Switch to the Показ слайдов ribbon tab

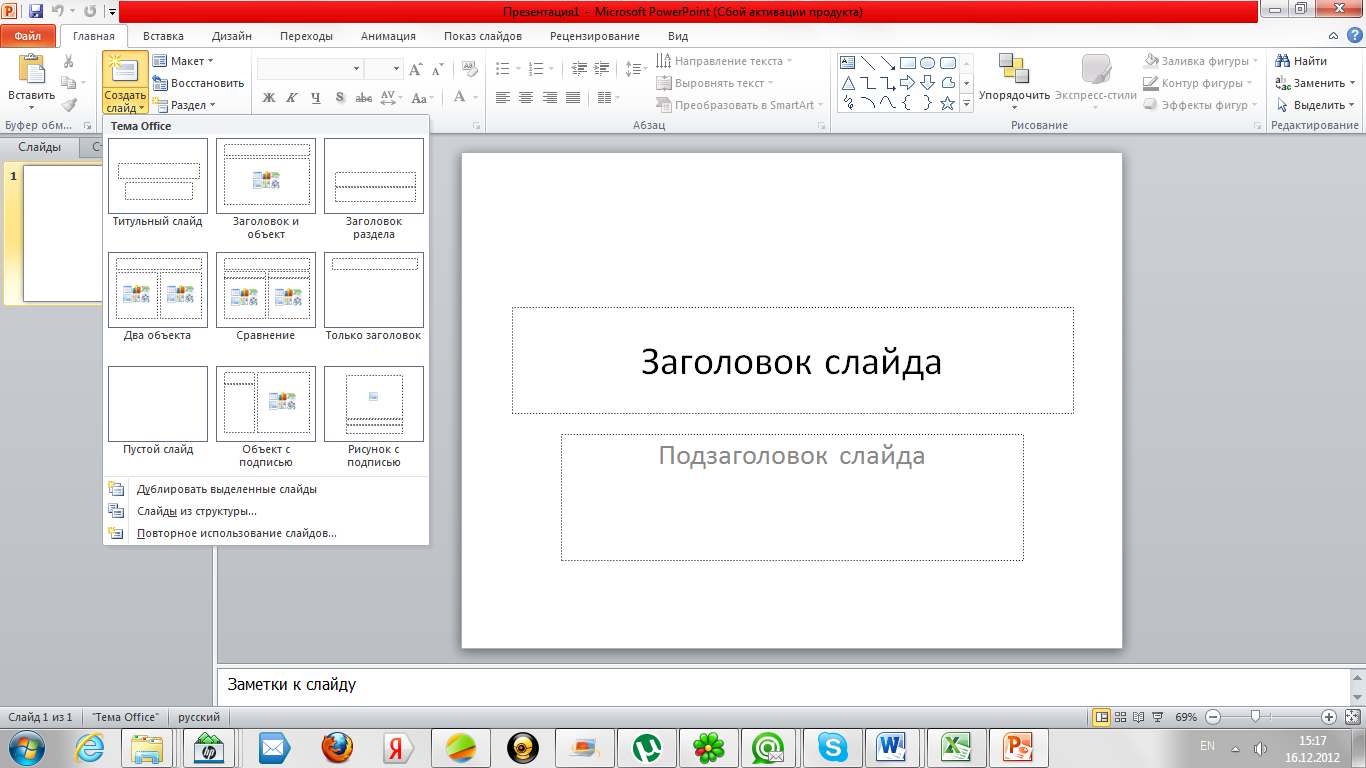click(x=483, y=36)
